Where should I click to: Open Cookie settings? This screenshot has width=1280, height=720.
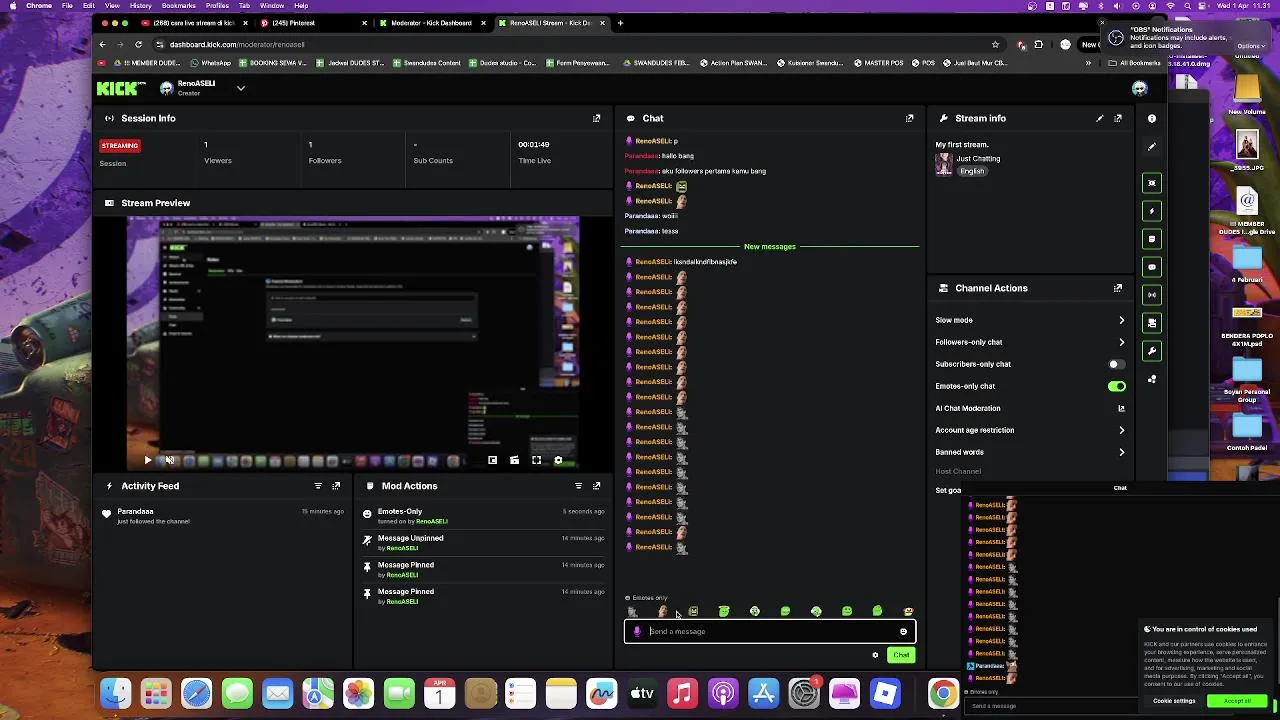[x=1174, y=701]
